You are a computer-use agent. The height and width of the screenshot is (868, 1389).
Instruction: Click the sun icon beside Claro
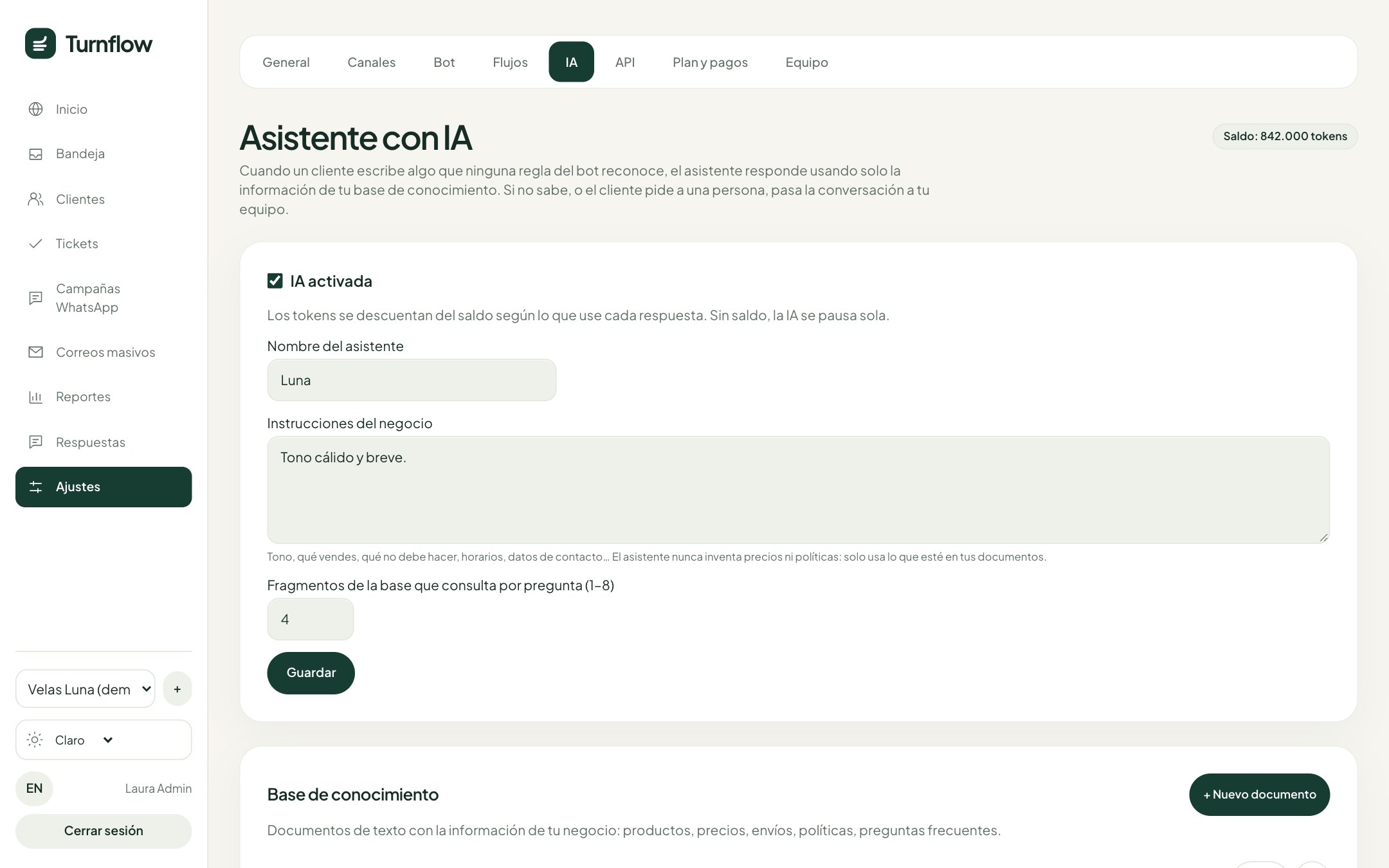point(35,740)
